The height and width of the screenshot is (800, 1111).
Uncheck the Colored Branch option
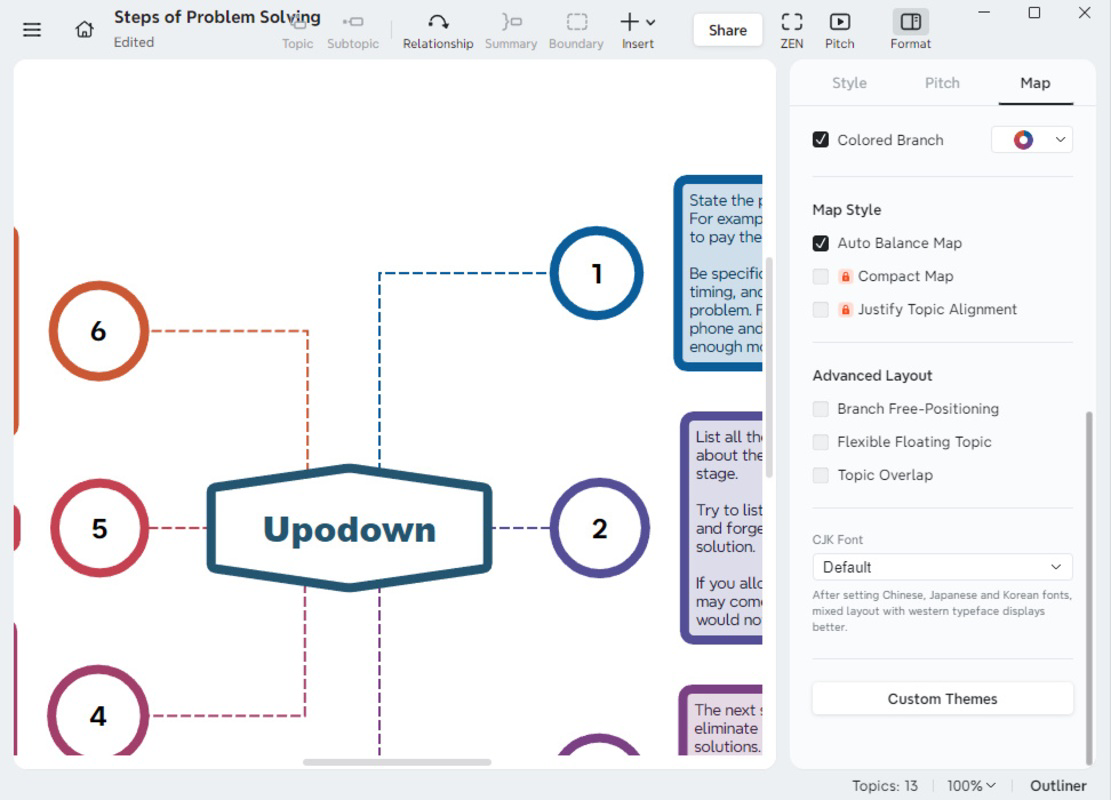click(819, 140)
